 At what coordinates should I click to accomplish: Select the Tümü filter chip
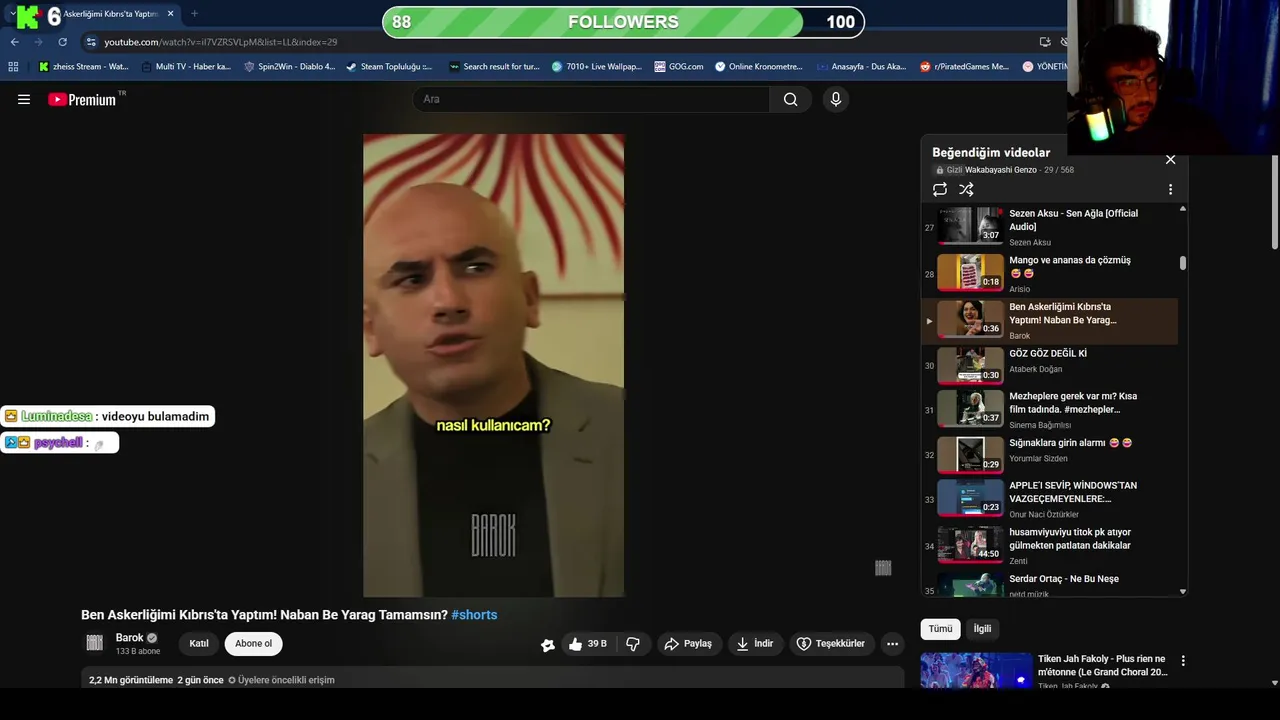point(940,629)
